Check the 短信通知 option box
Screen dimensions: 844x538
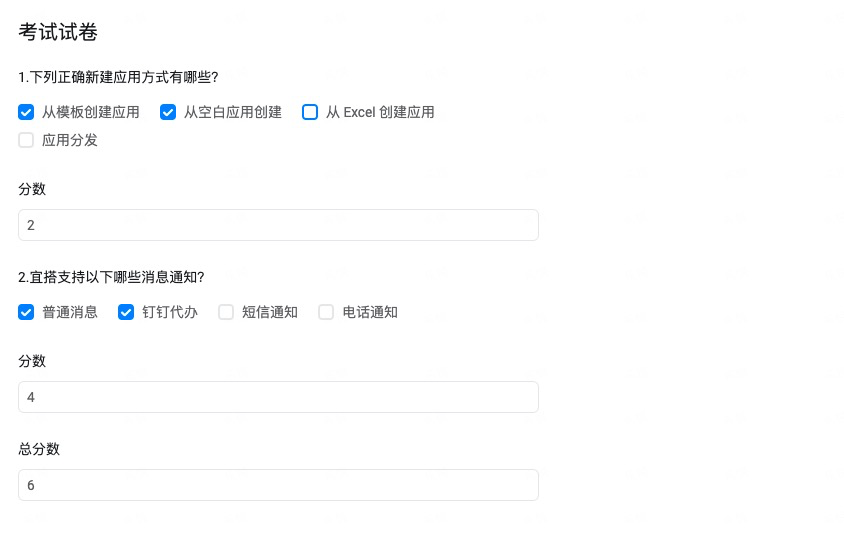pyautogui.click(x=226, y=312)
